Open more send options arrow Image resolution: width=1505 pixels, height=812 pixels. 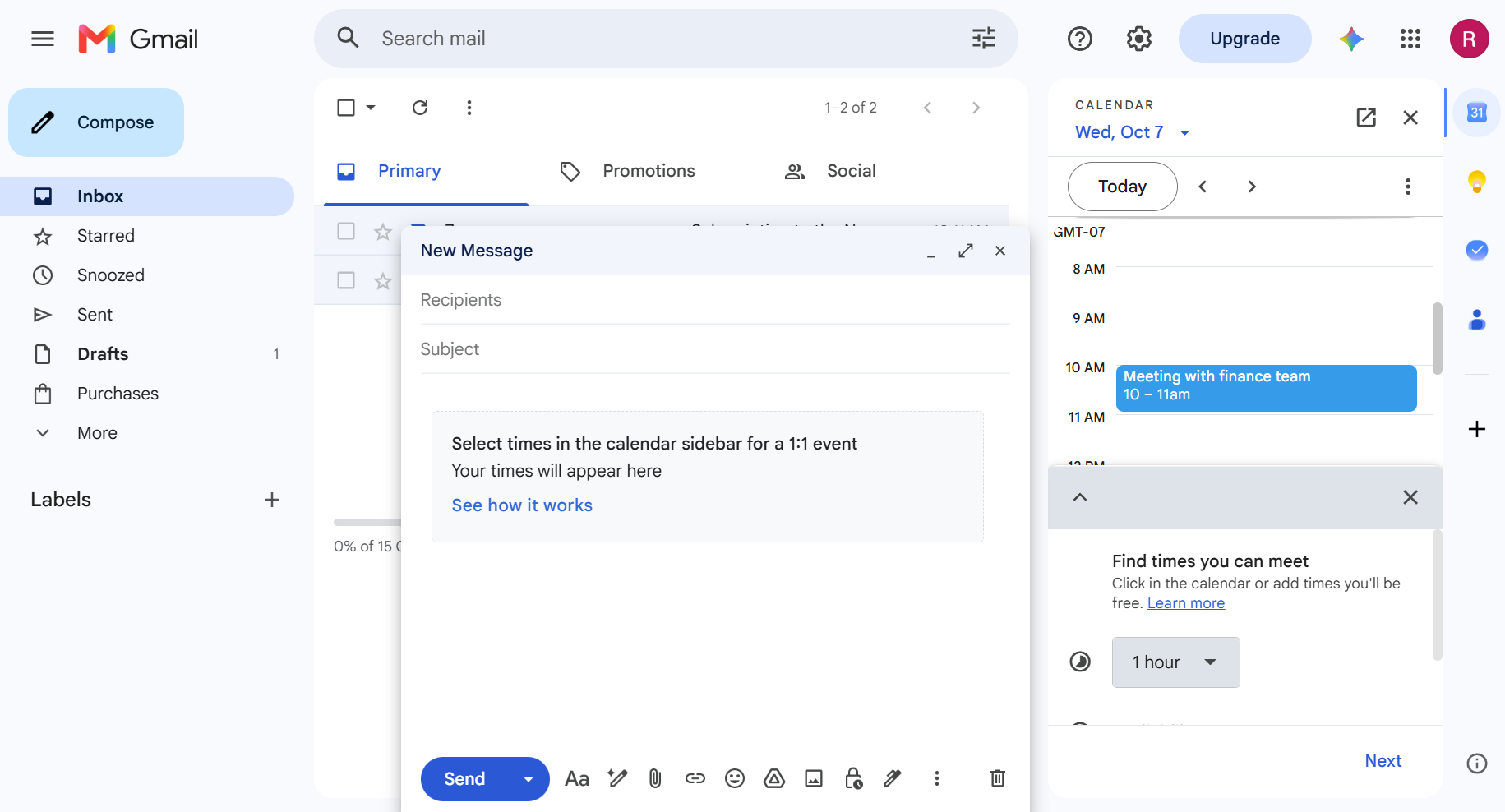click(x=529, y=779)
